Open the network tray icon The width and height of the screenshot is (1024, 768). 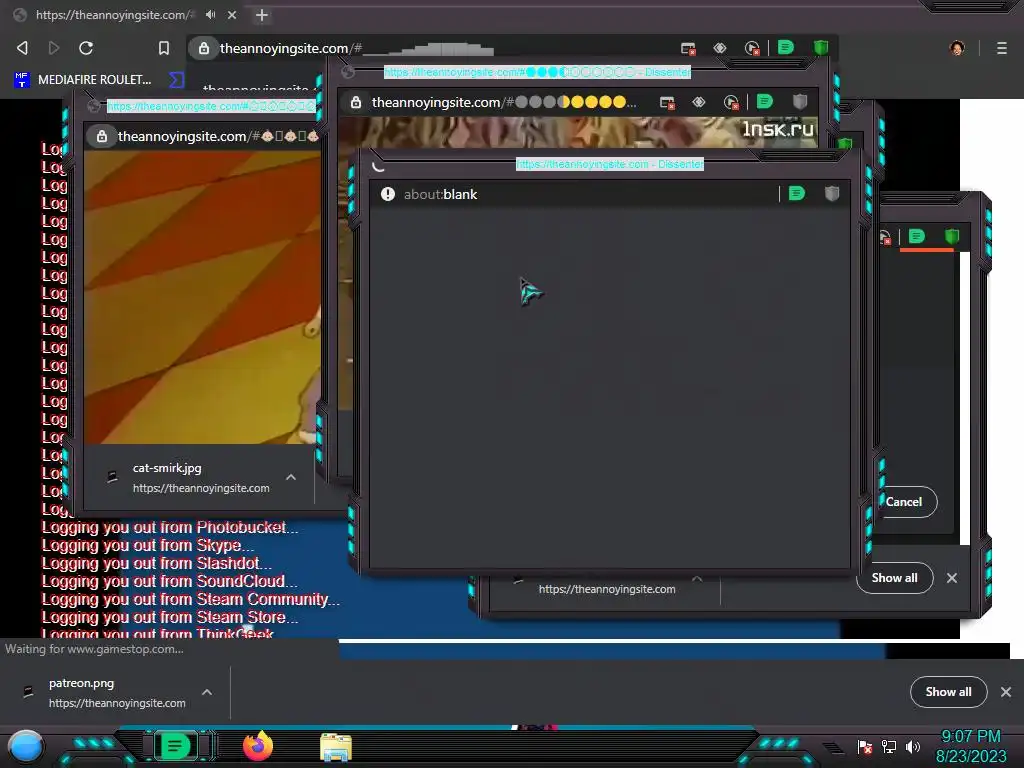click(889, 747)
